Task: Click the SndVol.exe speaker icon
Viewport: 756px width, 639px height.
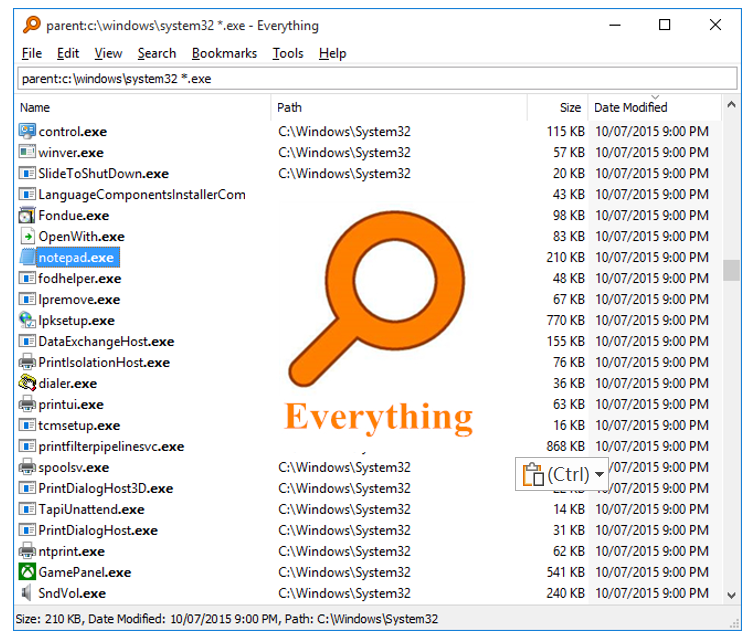Action: tap(27, 593)
